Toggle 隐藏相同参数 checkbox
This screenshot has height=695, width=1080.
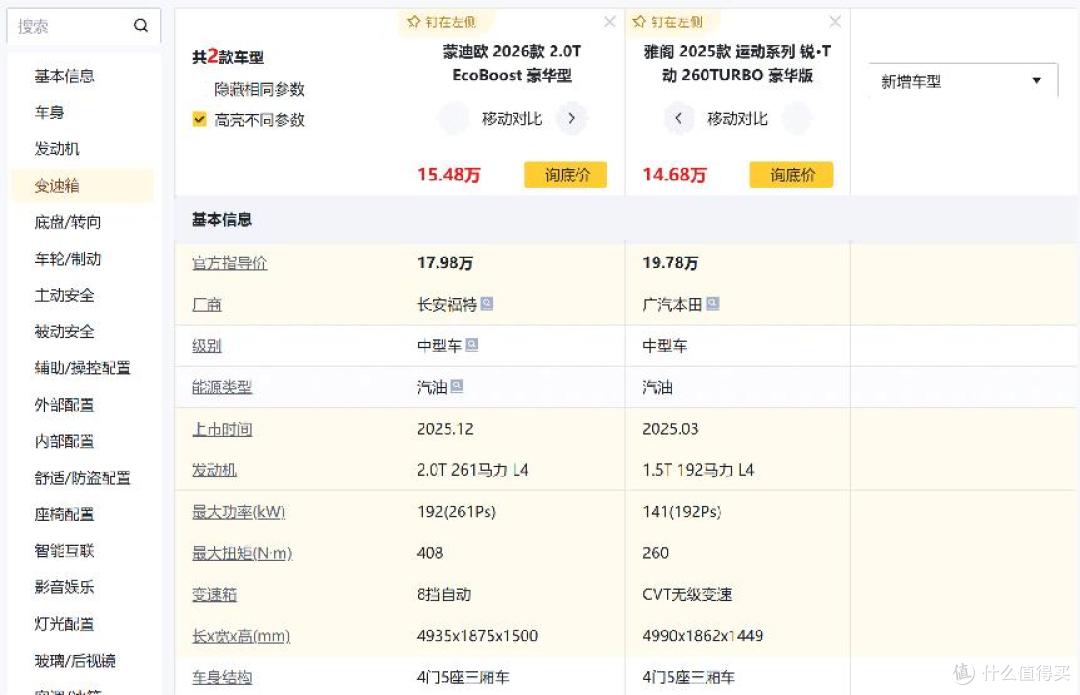pos(200,89)
